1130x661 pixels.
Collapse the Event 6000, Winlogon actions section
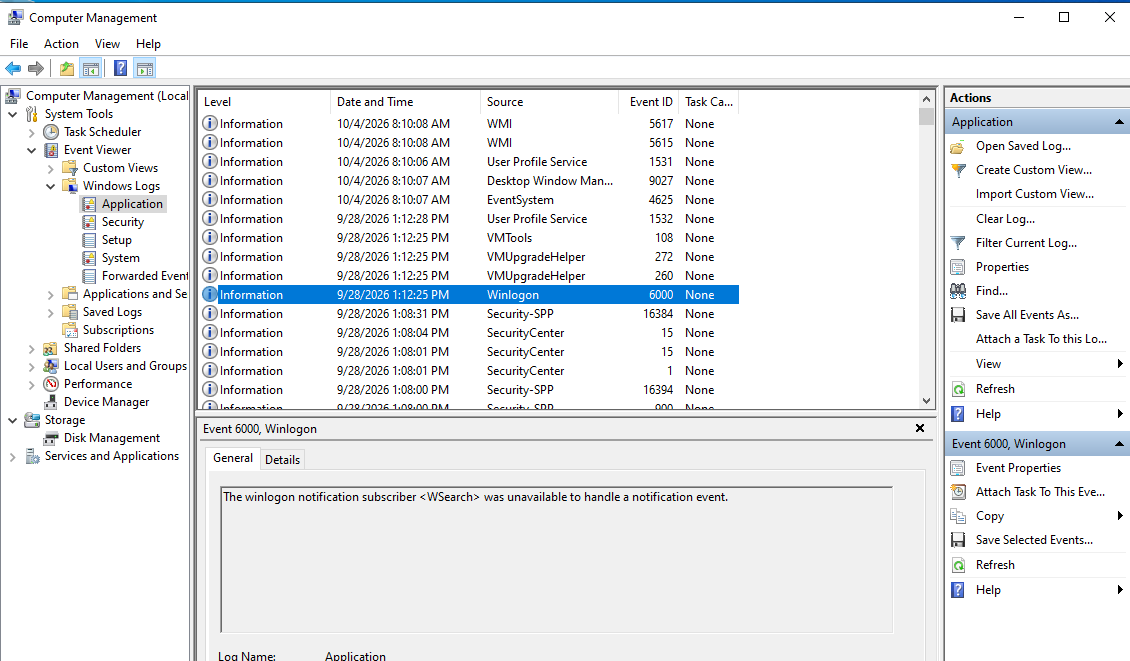click(x=1119, y=444)
